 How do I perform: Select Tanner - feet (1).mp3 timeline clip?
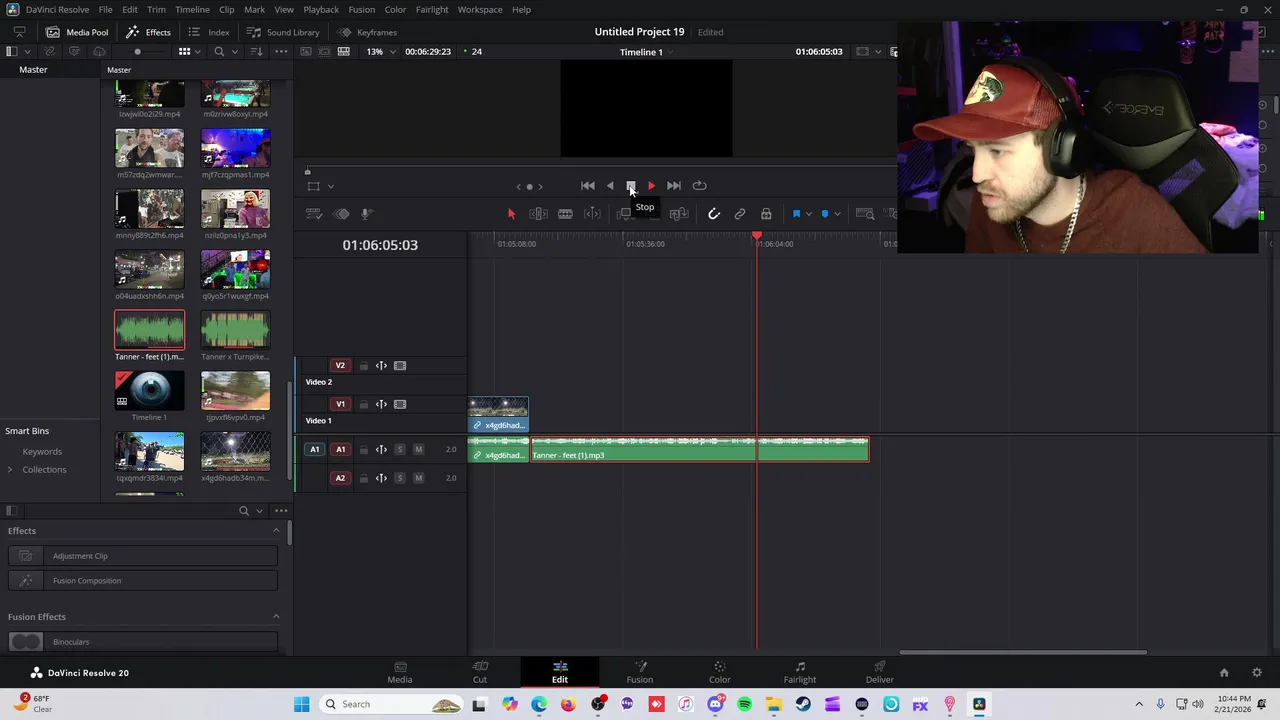(700, 449)
